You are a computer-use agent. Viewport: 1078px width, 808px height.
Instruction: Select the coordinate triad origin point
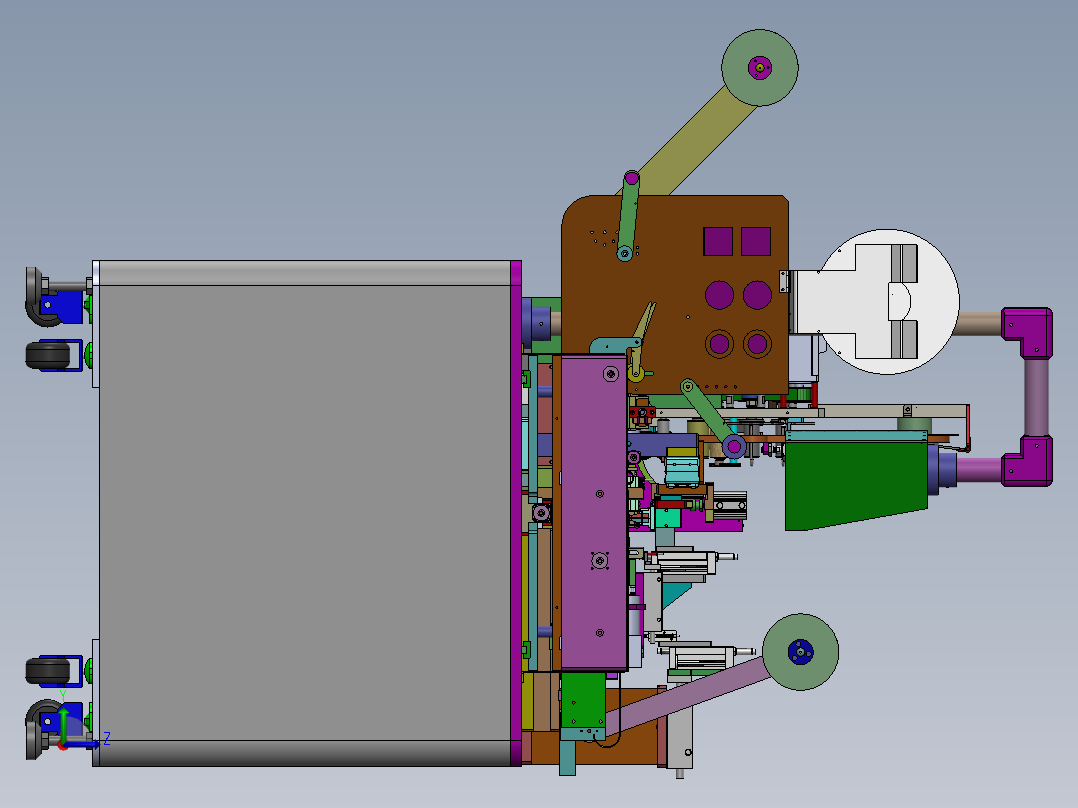[x=63, y=746]
